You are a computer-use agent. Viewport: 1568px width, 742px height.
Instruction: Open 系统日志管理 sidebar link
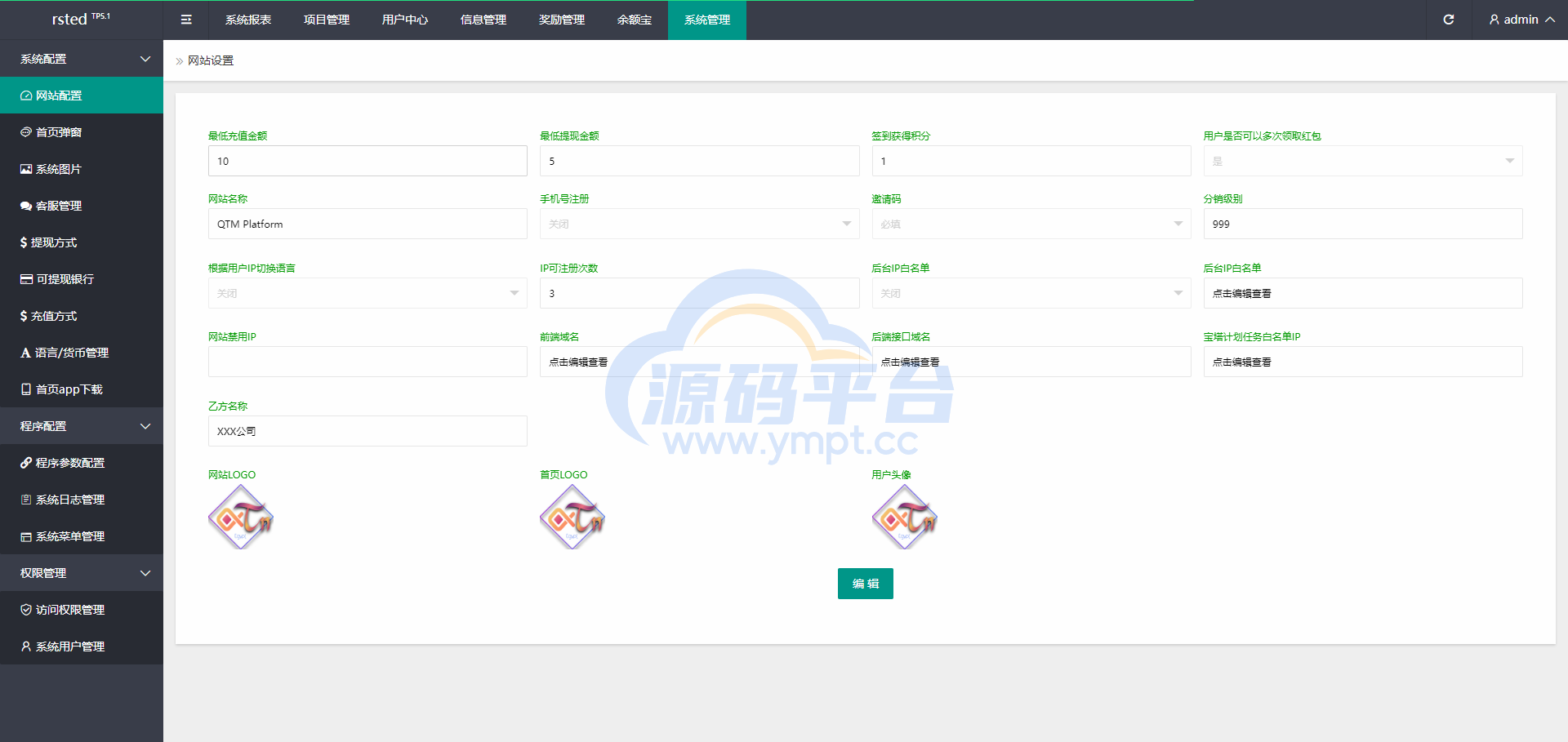(x=82, y=500)
